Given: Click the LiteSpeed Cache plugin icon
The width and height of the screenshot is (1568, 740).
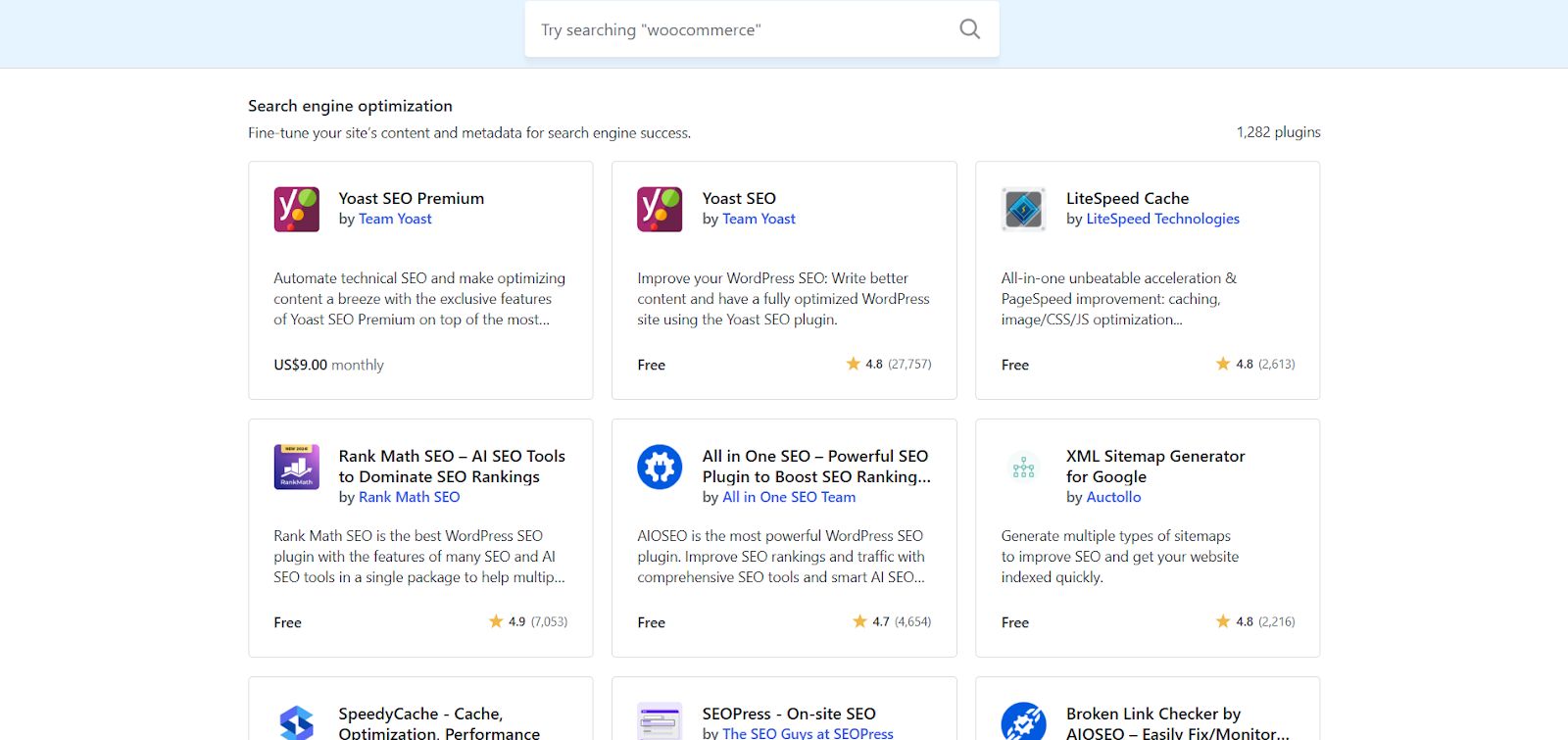Looking at the screenshot, I should coord(1024,209).
